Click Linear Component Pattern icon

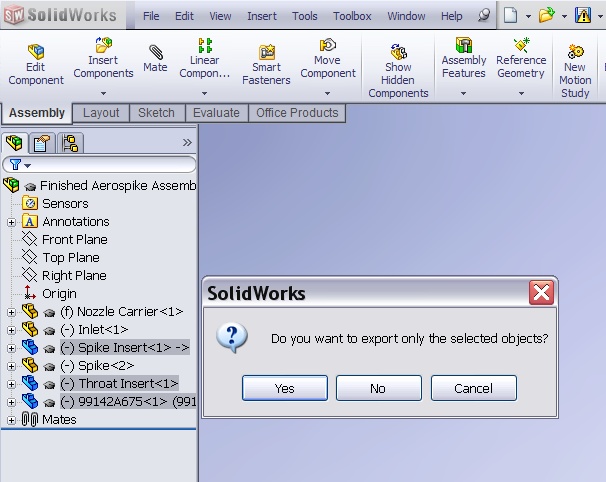pyautogui.click(x=205, y=45)
